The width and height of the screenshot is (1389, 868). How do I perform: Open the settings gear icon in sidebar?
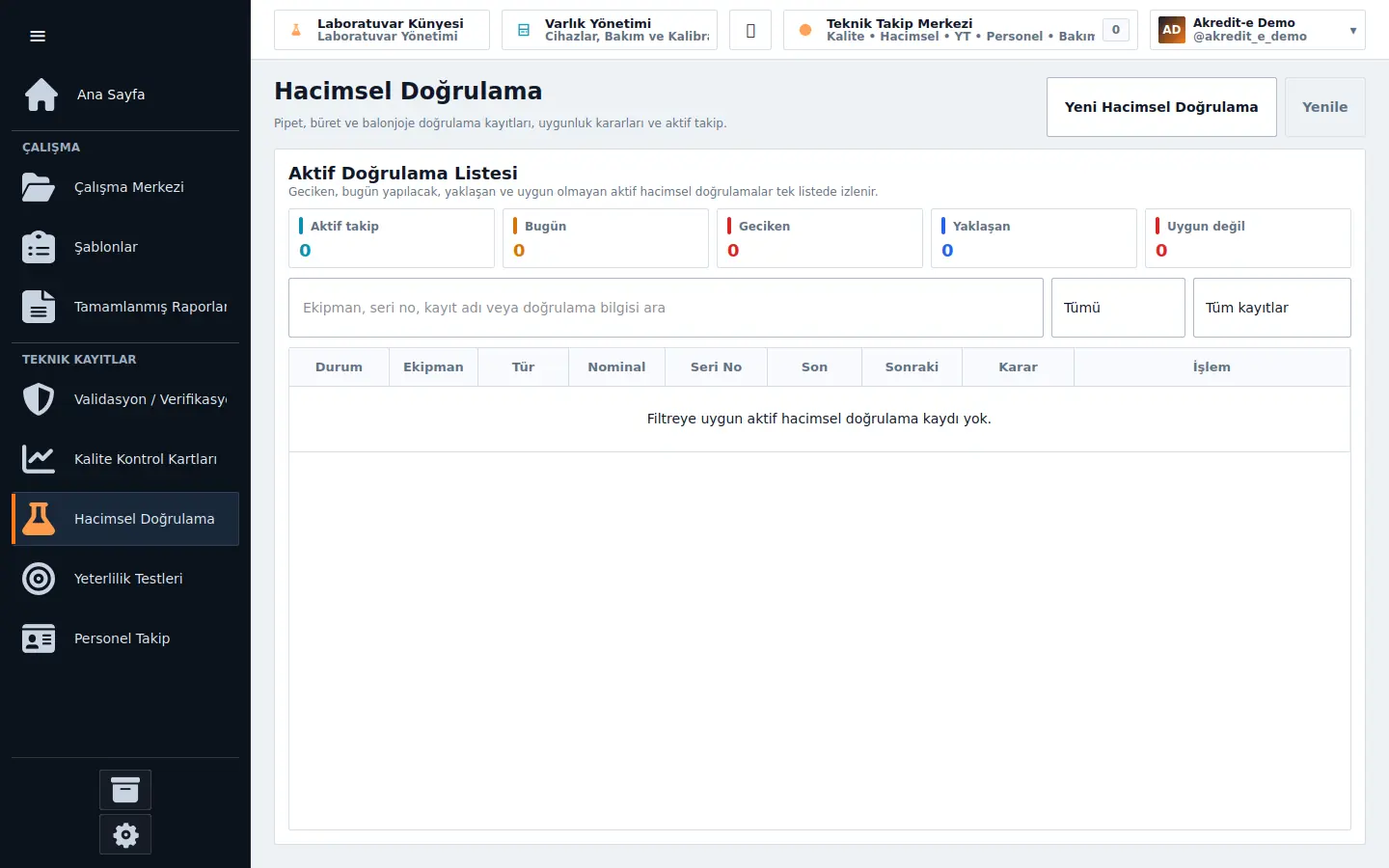pyautogui.click(x=125, y=834)
